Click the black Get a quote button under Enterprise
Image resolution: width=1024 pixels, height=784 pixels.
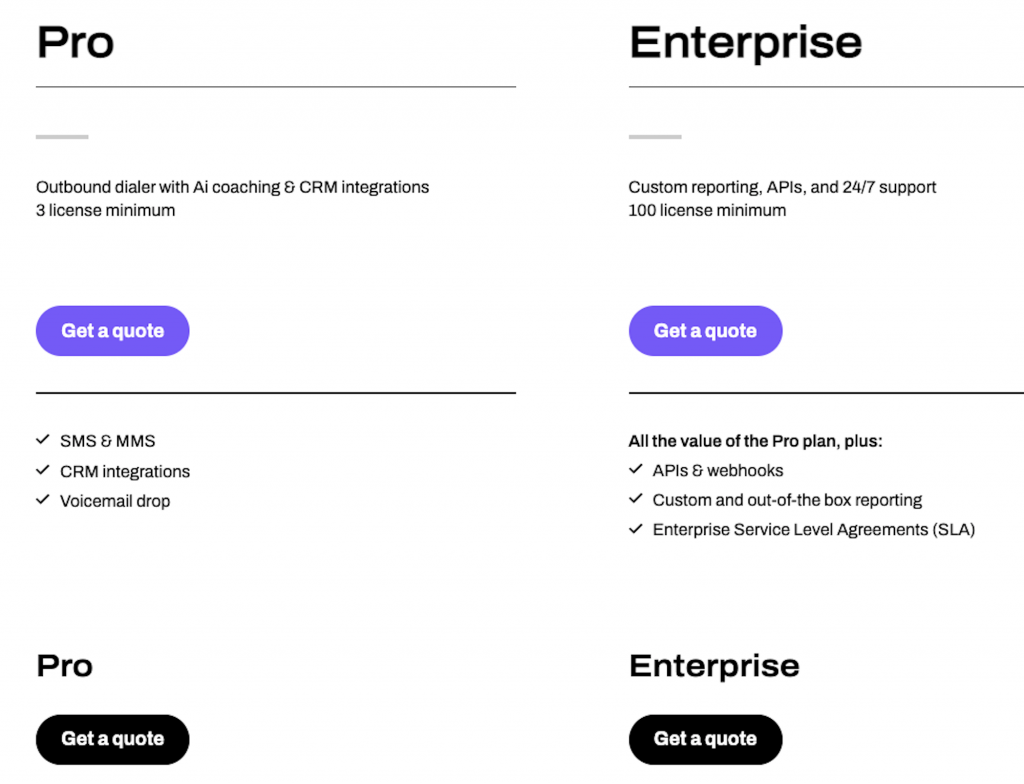tap(705, 739)
